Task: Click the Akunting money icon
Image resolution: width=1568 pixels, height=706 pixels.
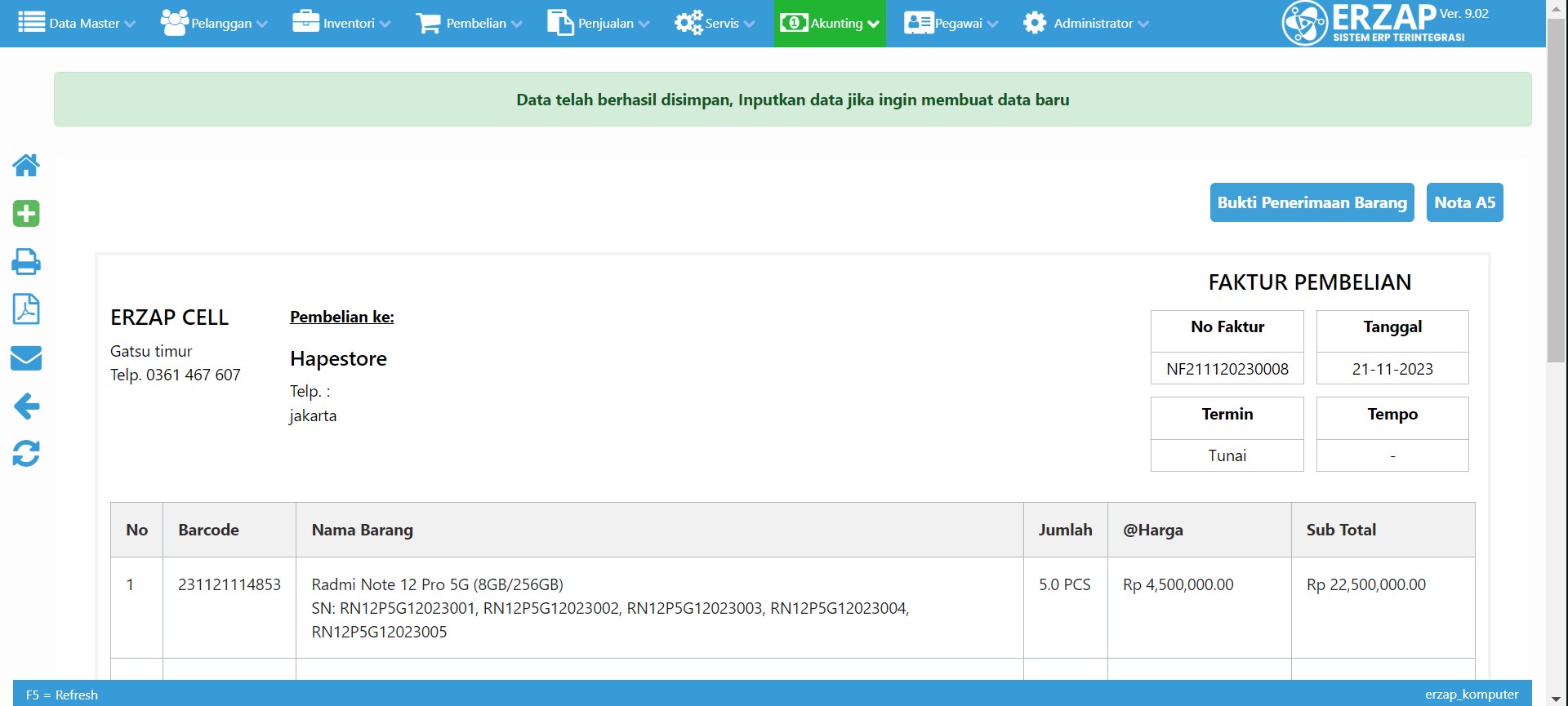Action: [794, 22]
